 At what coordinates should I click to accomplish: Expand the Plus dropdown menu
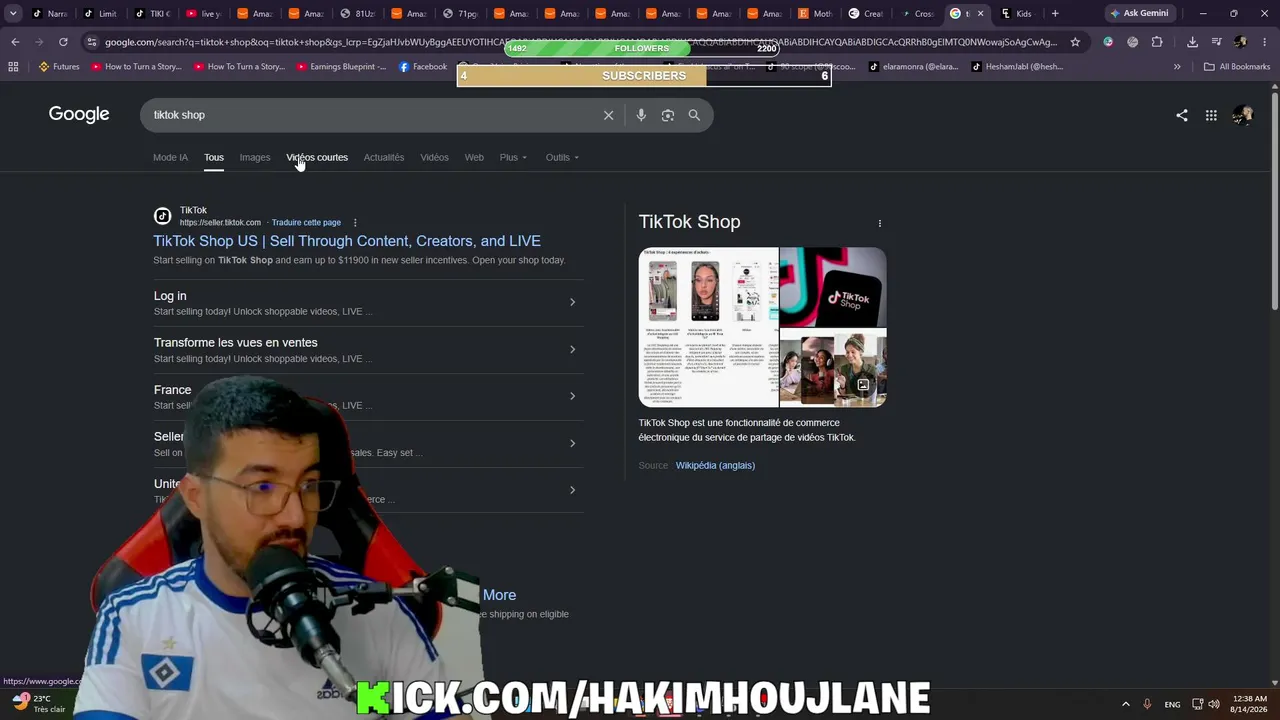click(x=513, y=157)
